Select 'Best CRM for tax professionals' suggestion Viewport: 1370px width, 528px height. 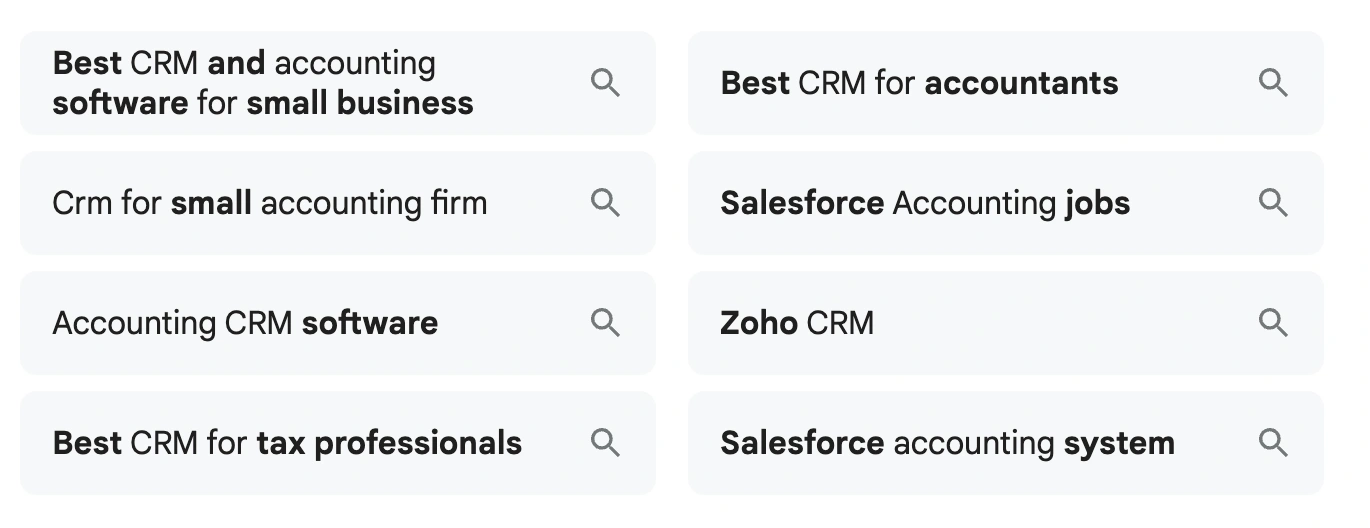point(287,443)
